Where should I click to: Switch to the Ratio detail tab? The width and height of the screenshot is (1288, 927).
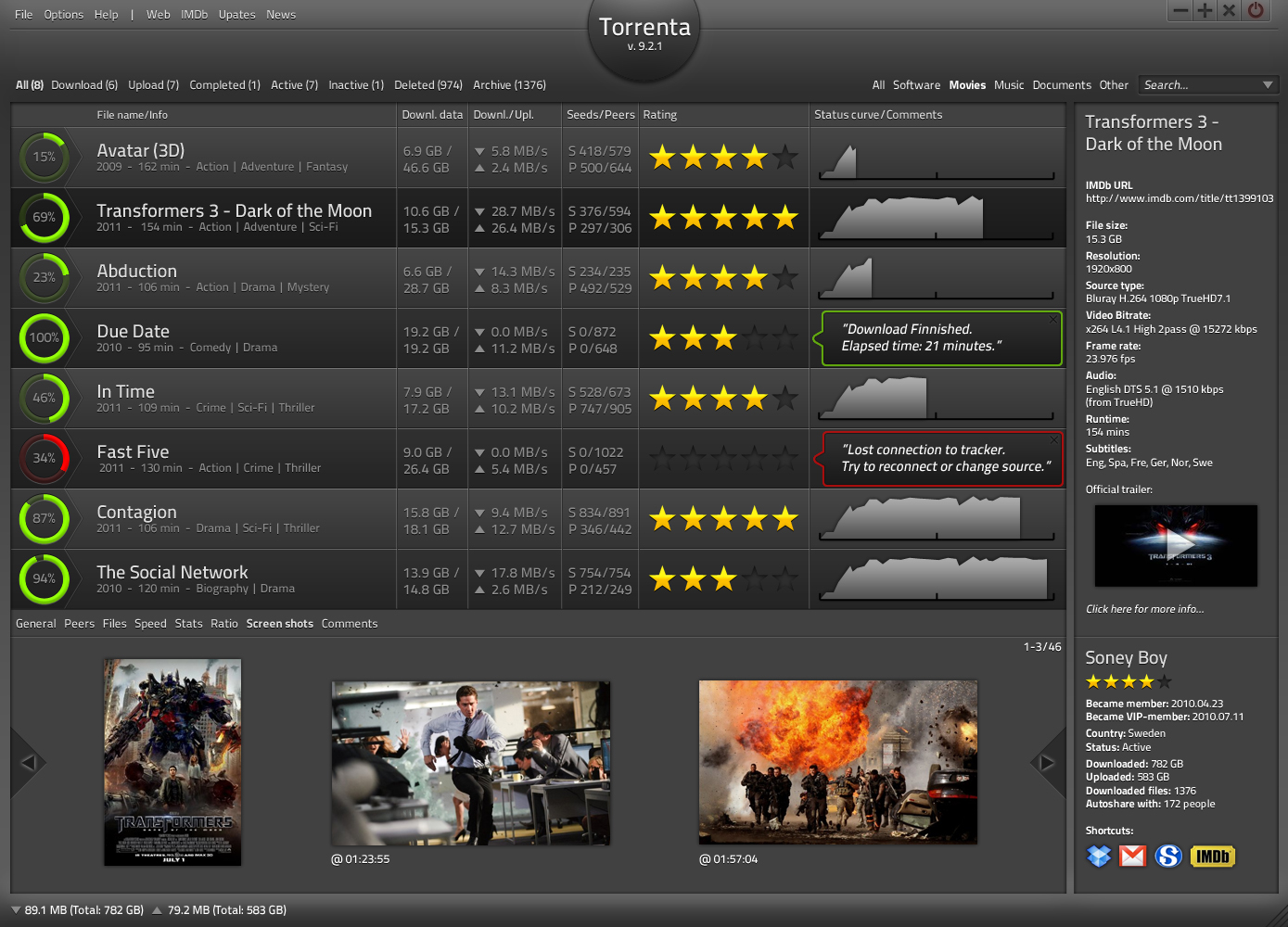pyautogui.click(x=224, y=624)
